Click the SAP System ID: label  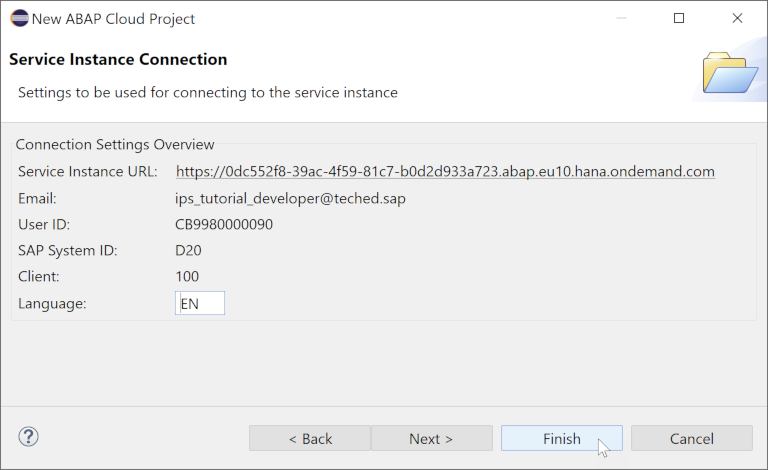coord(68,250)
